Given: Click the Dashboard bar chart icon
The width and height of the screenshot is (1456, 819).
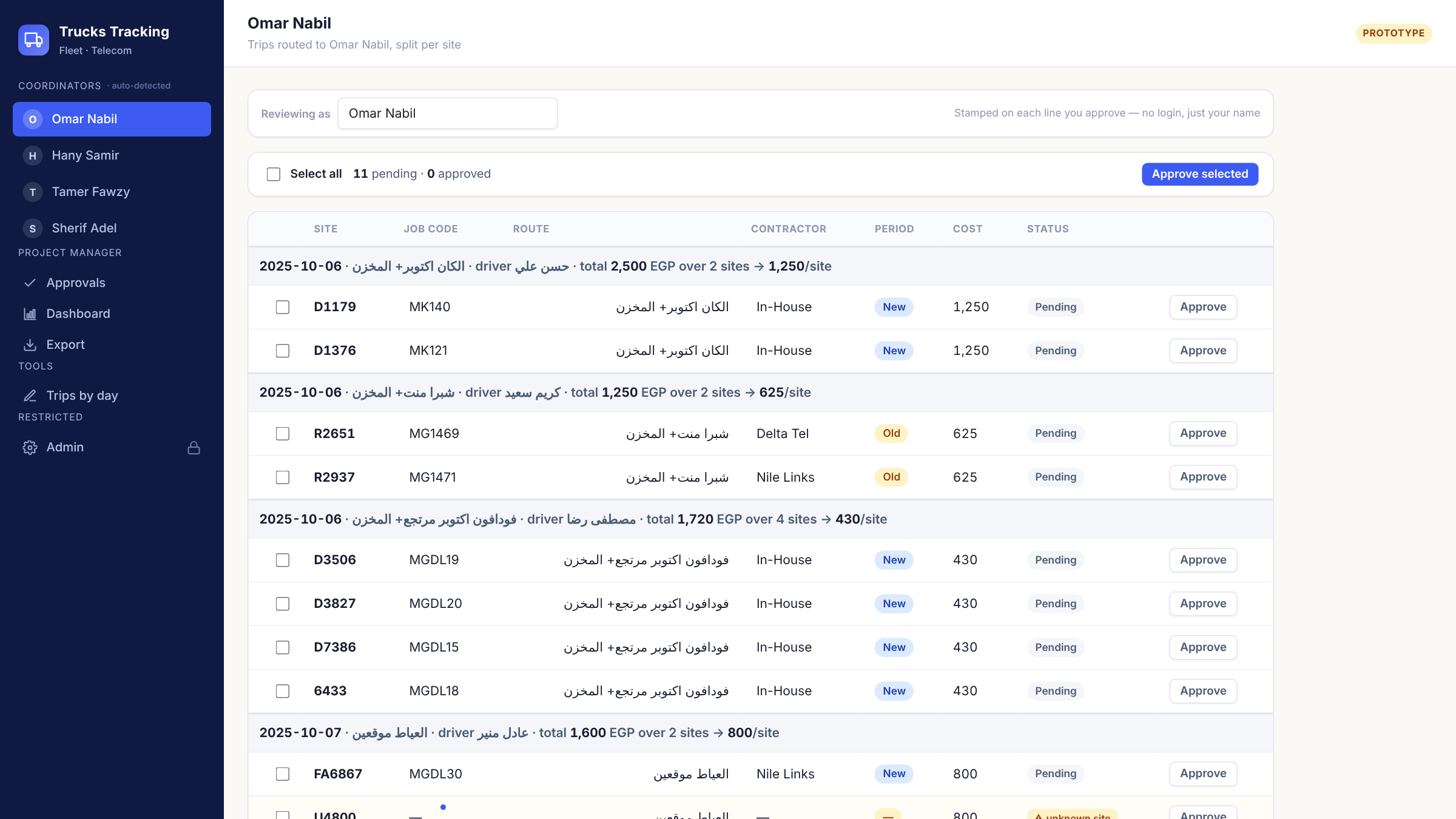Looking at the screenshot, I should point(30,314).
